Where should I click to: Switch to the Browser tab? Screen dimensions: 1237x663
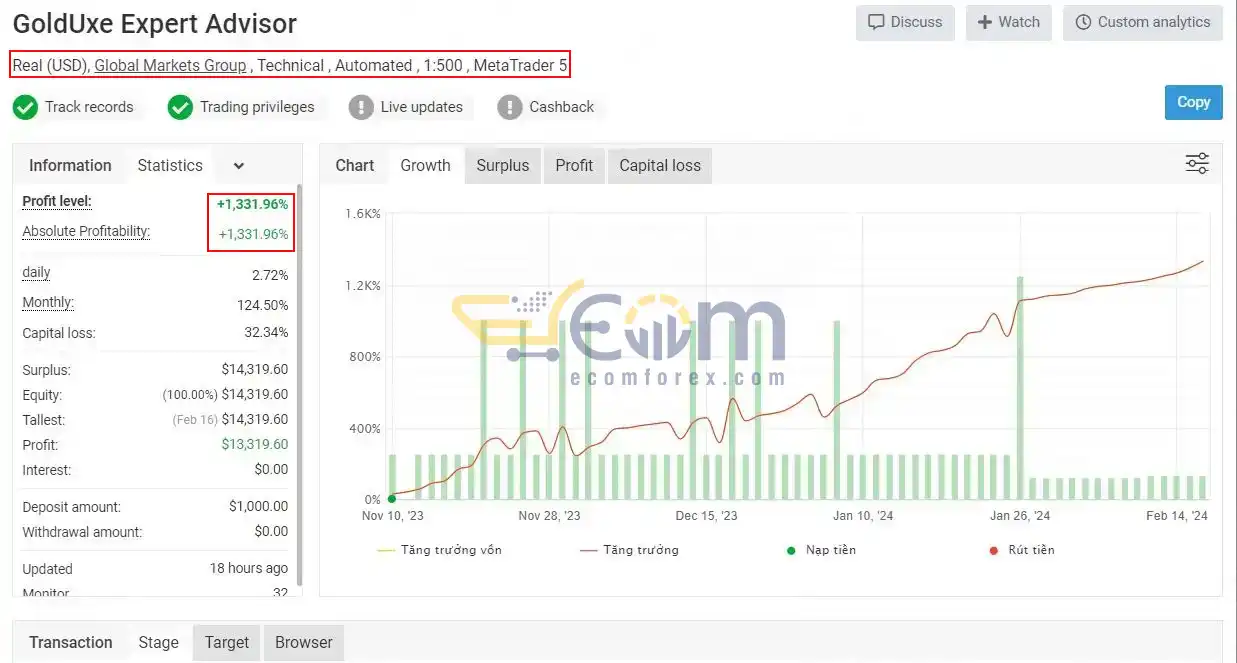point(304,643)
